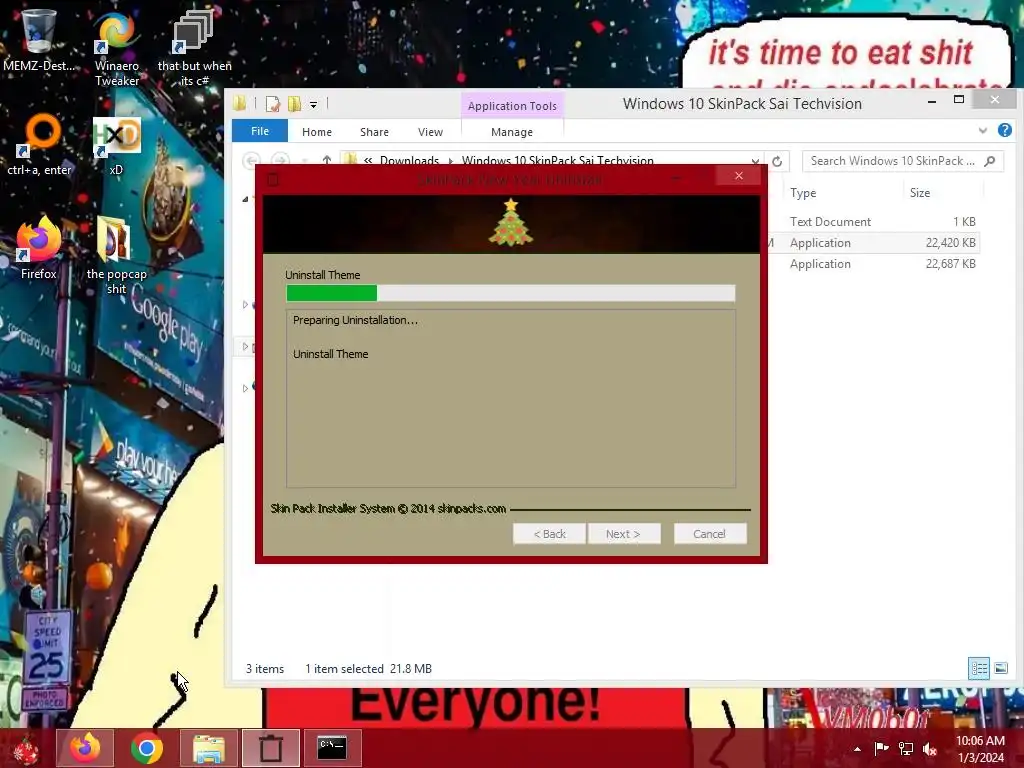Switch to File Explorer on the taskbar
The width and height of the screenshot is (1024, 768).
click(209, 748)
